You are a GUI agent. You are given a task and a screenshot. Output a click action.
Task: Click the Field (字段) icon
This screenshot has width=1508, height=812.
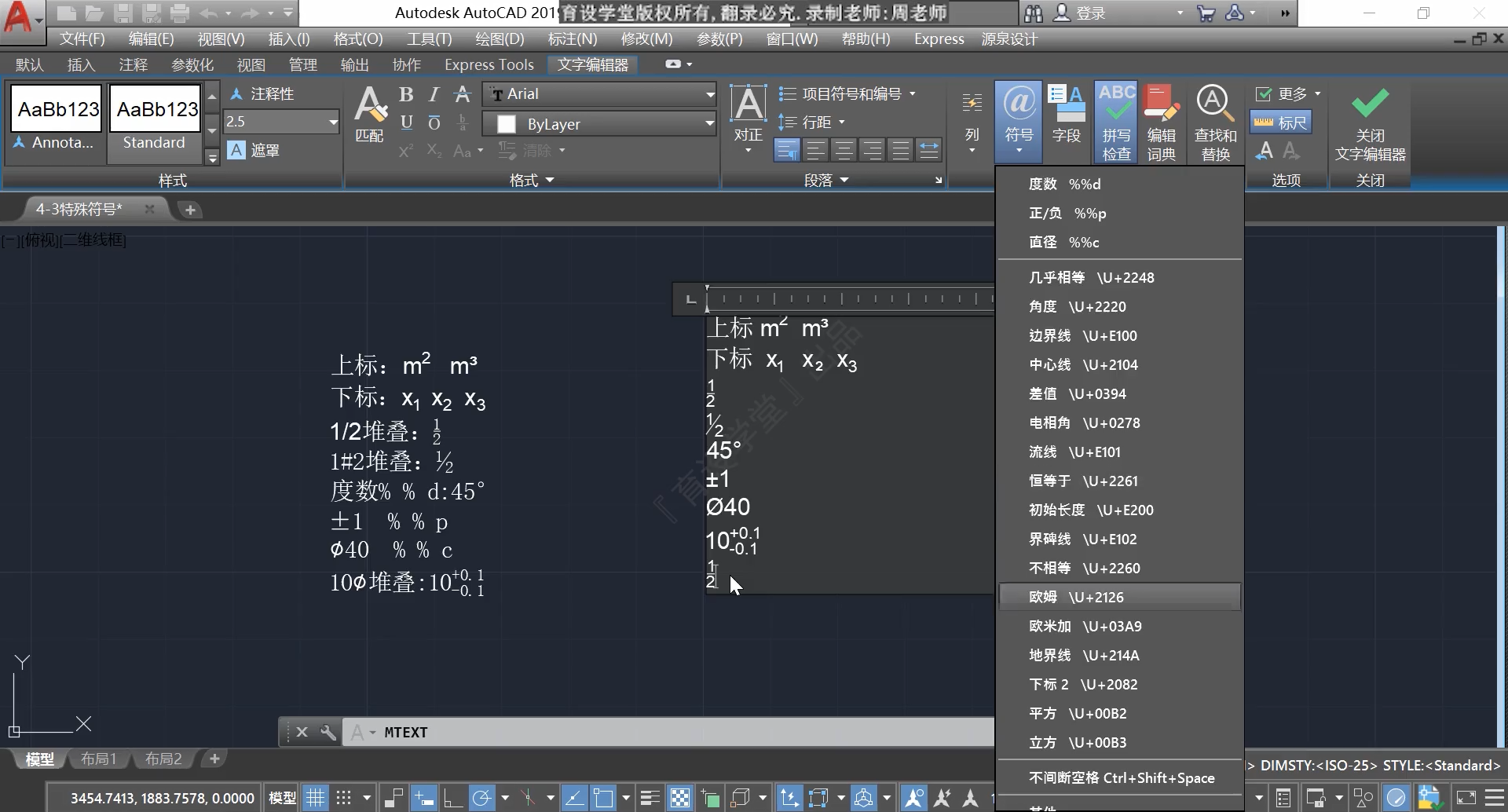coord(1066,115)
